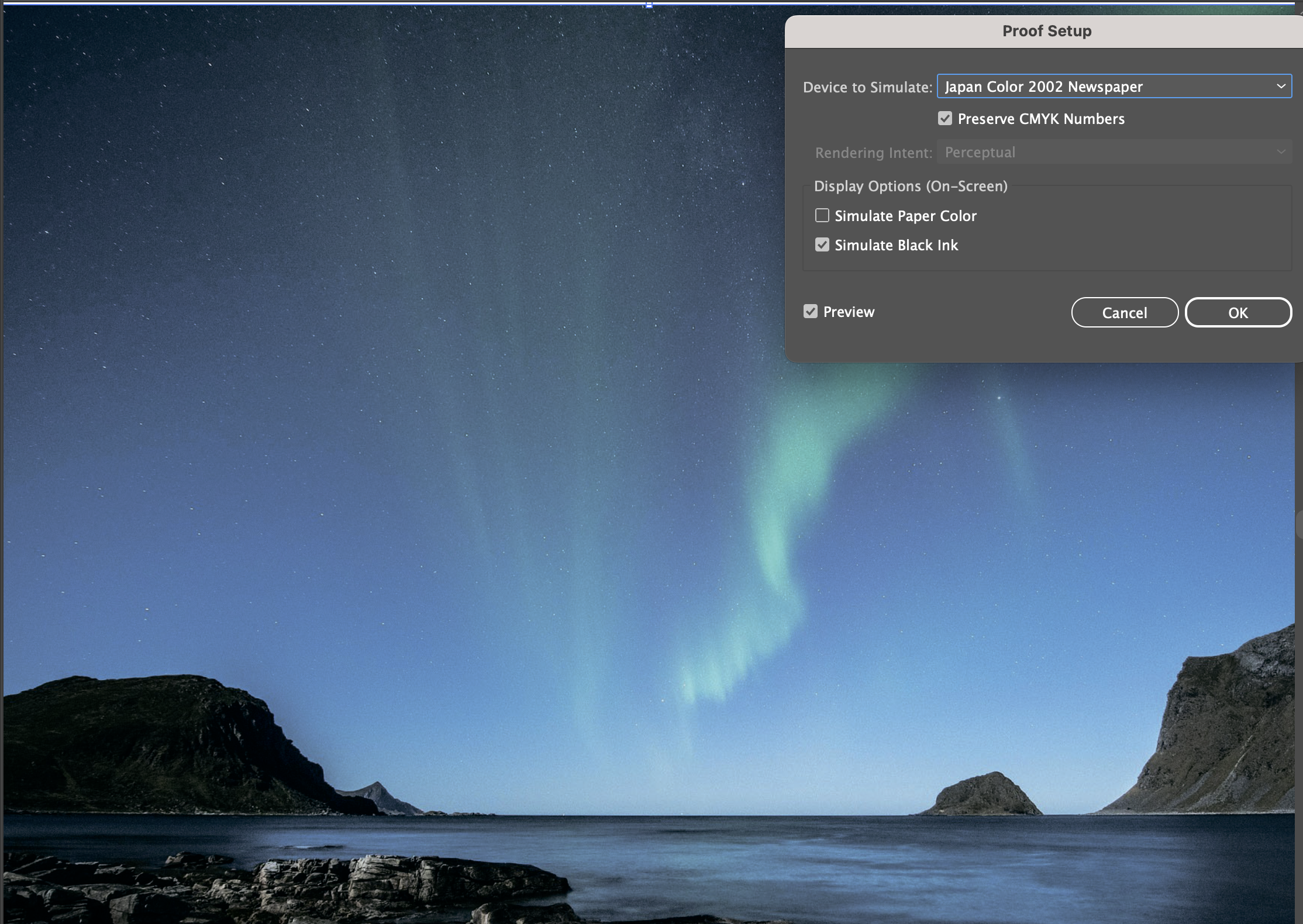The width and height of the screenshot is (1303, 924).
Task: Click the top-center selection handle on image
Action: tap(649, 5)
